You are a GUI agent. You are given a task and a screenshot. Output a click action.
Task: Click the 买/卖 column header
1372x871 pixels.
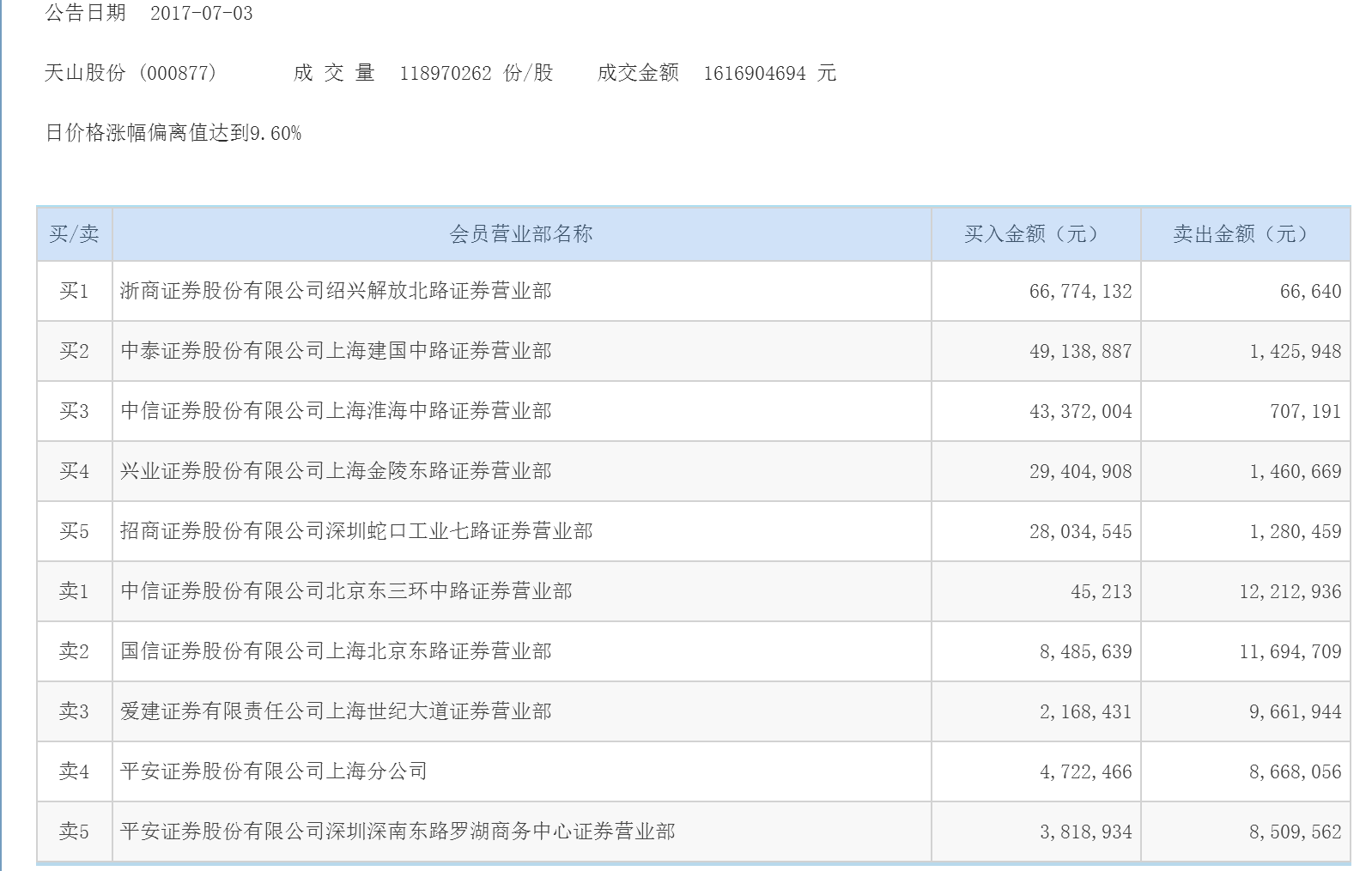(x=74, y=234)
